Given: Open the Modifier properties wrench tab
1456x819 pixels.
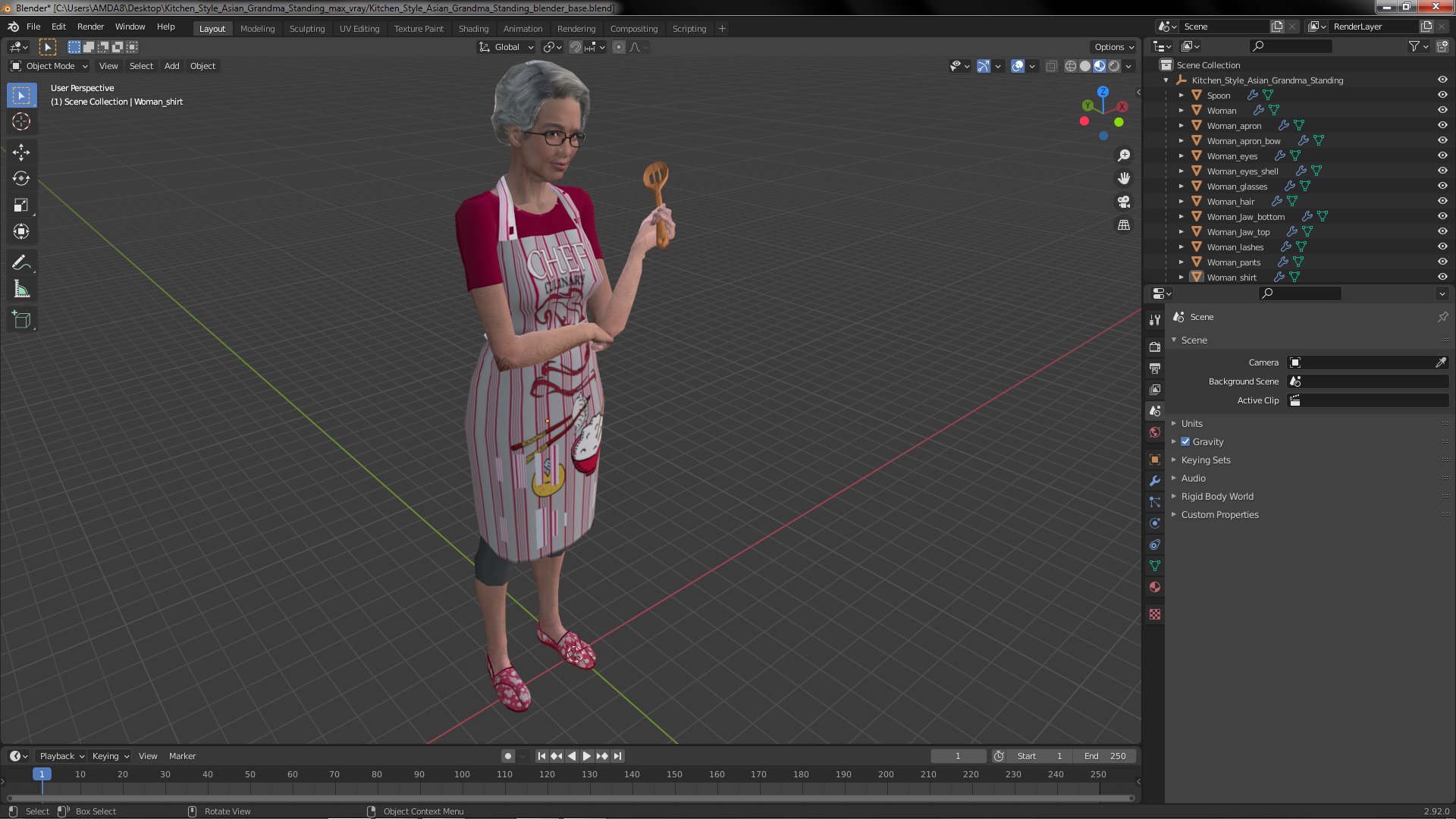Looking at the screenshot, I should (x=1155, y=481).
